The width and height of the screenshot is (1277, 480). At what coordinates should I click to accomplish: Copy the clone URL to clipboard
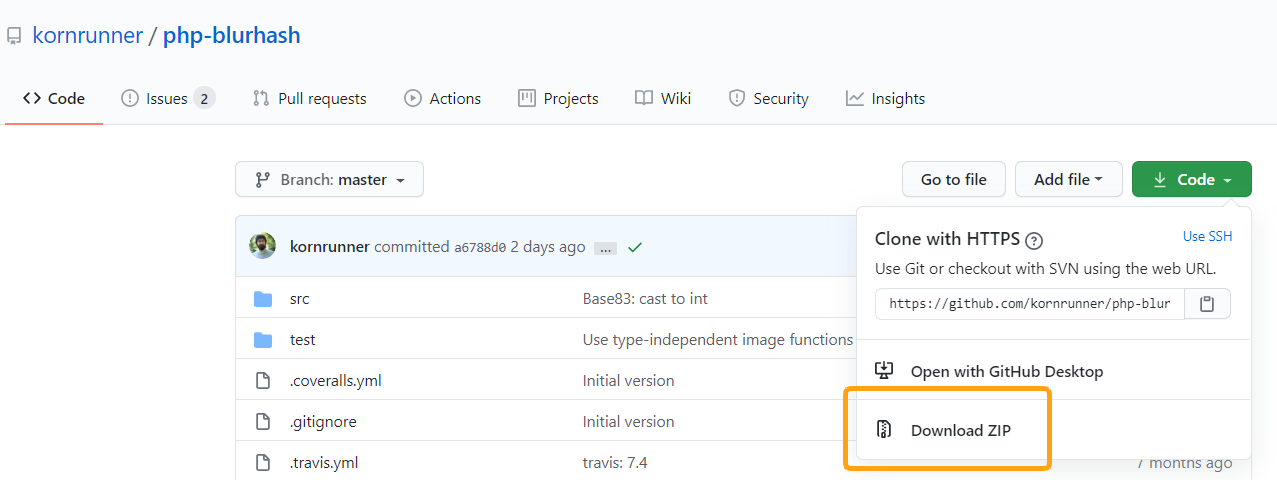pyautogui.click(x=1207, y=304)
